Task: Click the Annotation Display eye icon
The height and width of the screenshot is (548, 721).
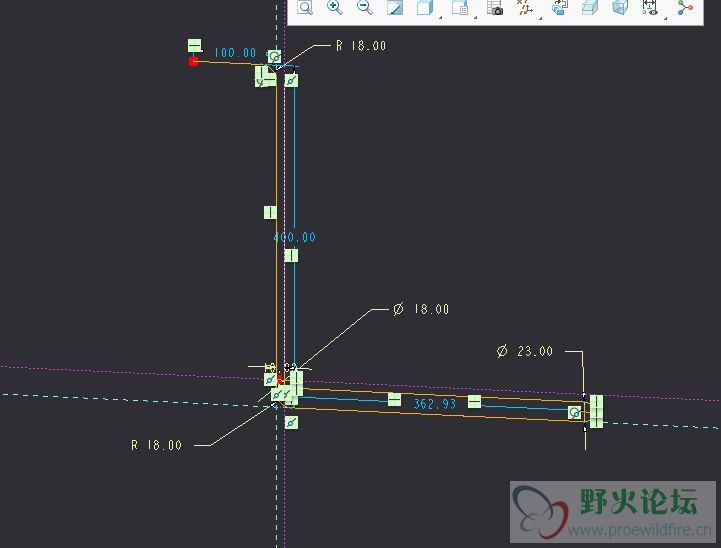Action: pos(650,7)
